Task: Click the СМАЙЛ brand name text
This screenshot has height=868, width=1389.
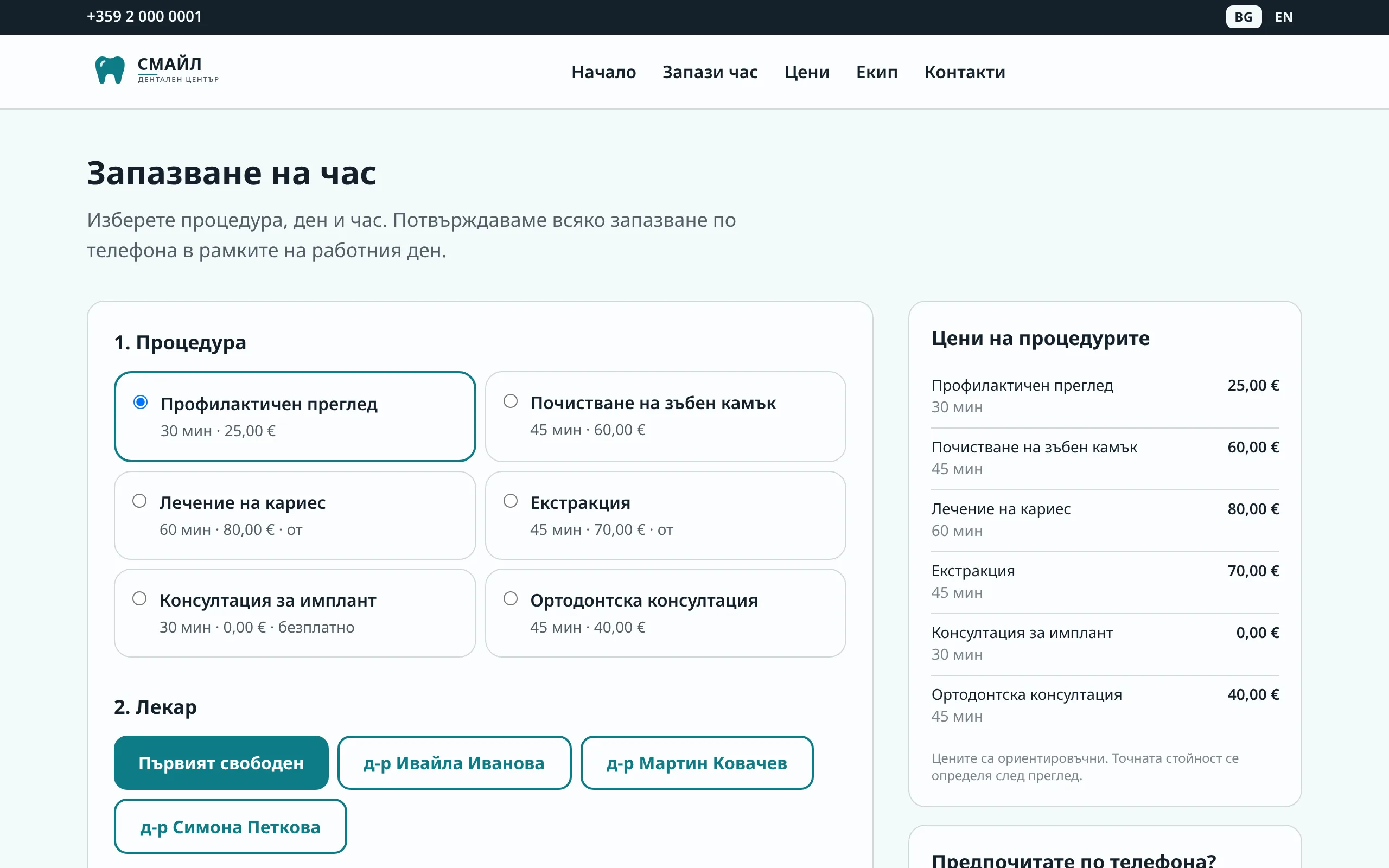Action: [169, 63]
